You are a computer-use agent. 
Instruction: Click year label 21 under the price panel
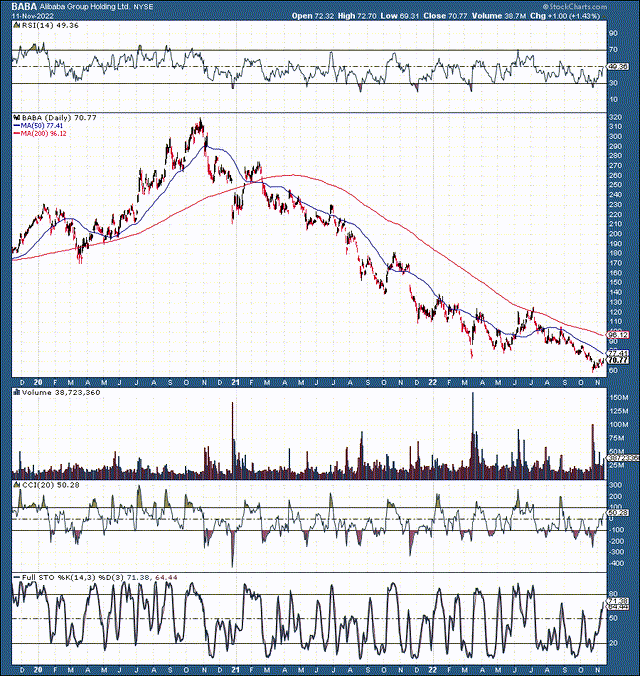coord(235,382)
